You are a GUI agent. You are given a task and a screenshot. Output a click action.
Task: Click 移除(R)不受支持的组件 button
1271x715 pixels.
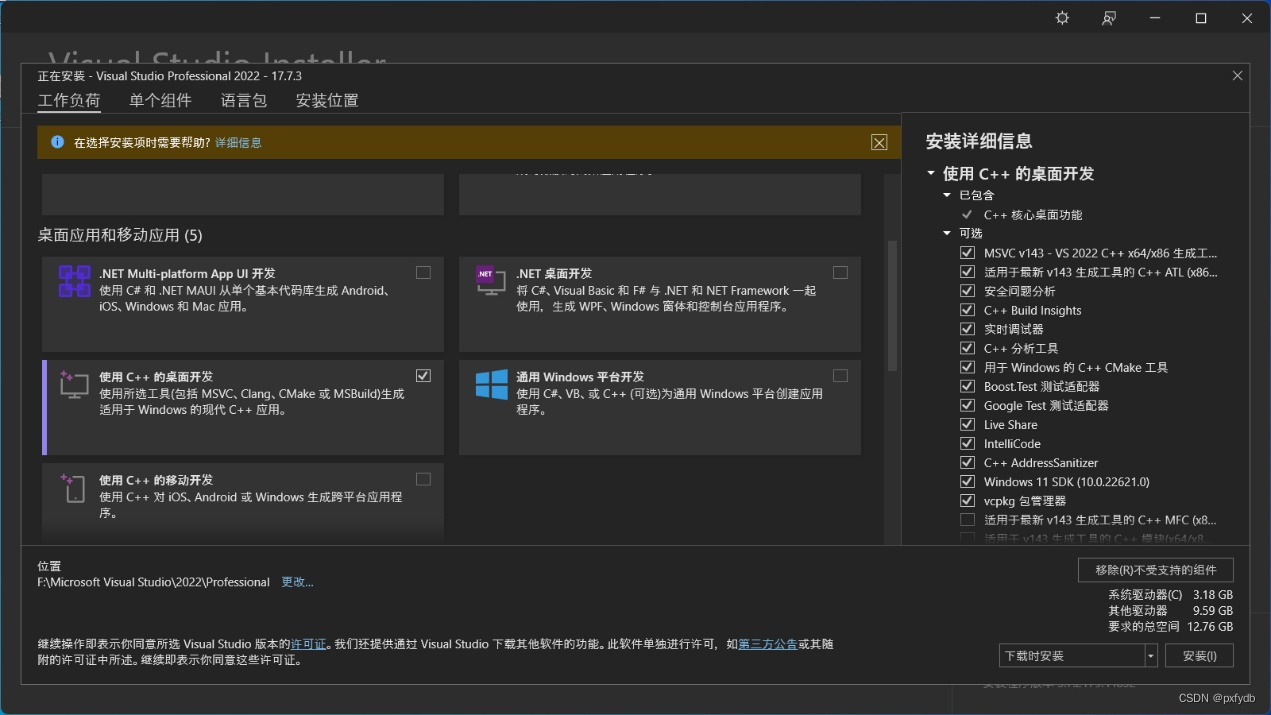[x=1156, y=570]
